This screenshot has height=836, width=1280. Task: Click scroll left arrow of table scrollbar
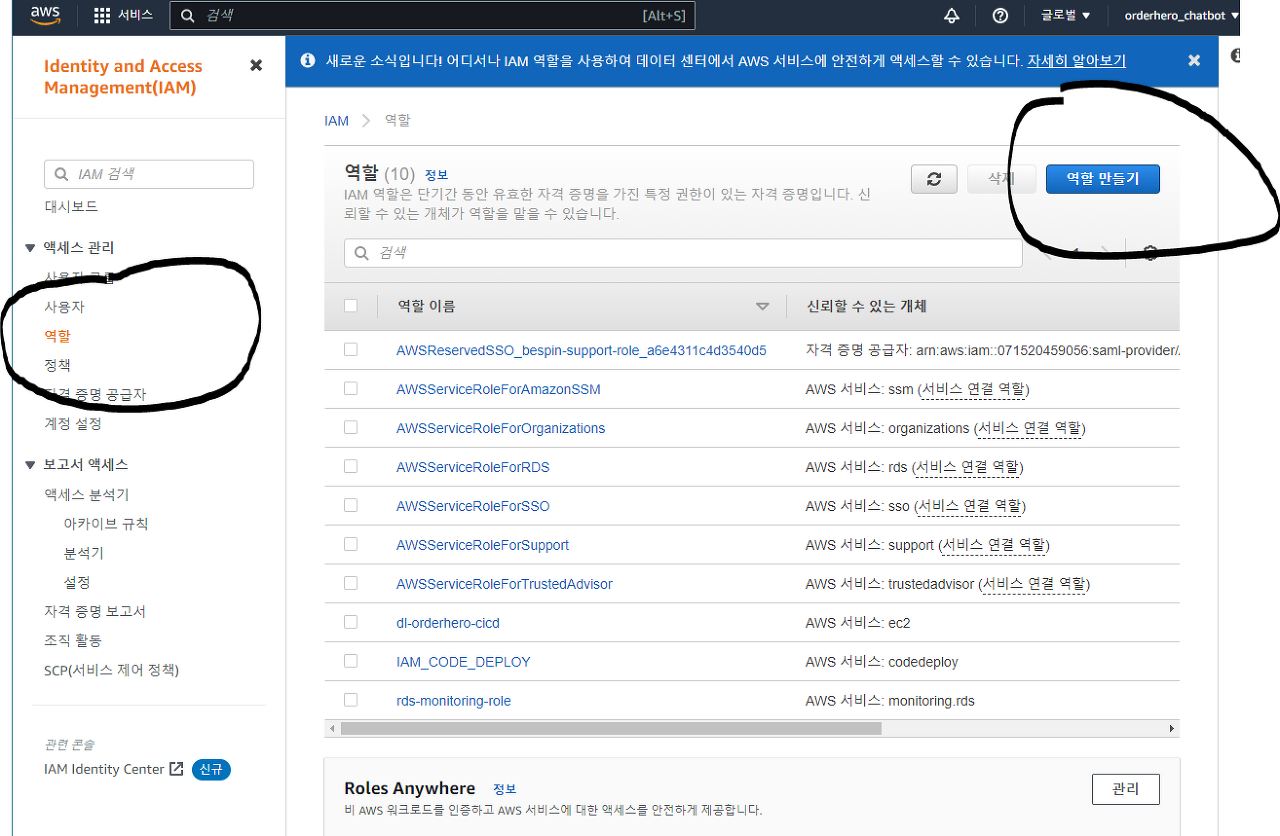coord(332,729)
